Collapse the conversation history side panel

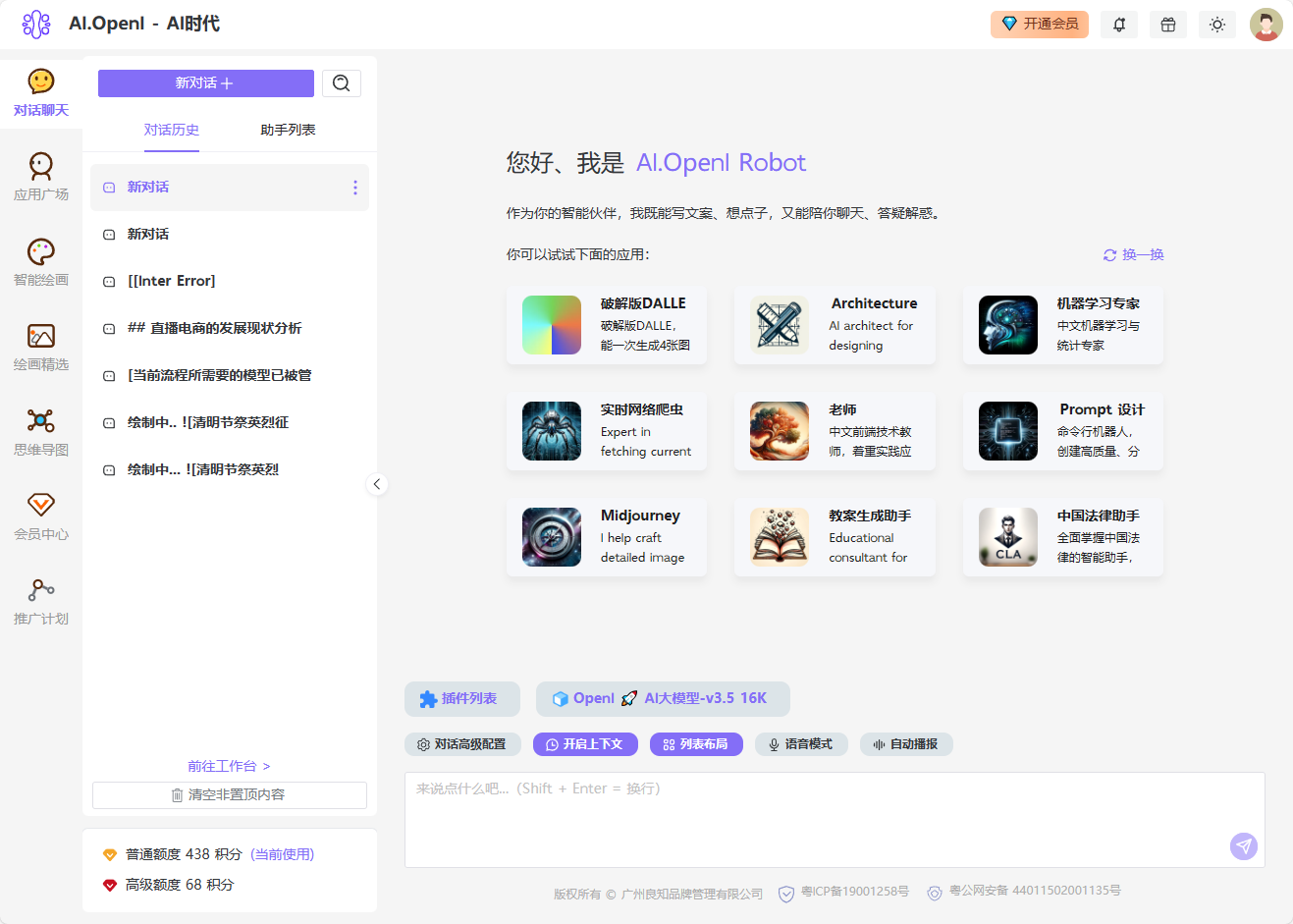pyautogui.click(x=377, y=484)
